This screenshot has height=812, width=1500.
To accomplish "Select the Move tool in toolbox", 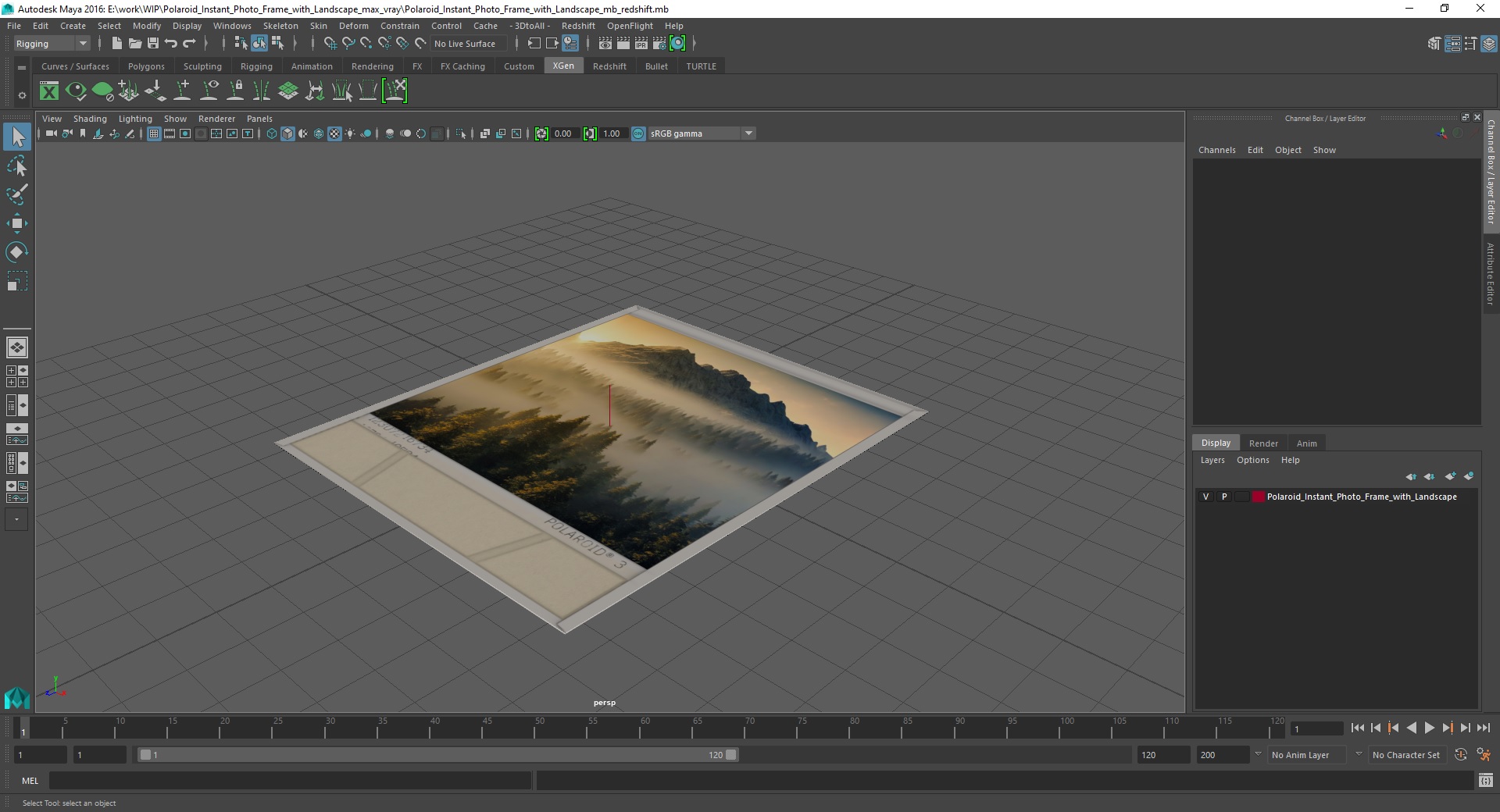I will point(16,223).
